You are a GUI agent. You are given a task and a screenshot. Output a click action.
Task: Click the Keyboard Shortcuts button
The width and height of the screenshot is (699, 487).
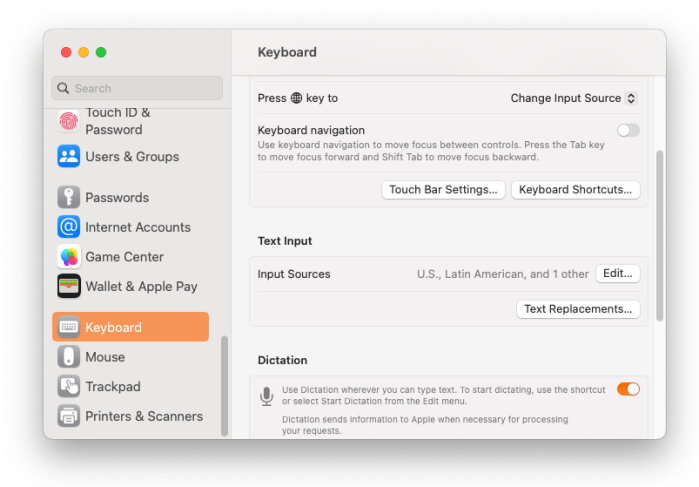(575, 190)
